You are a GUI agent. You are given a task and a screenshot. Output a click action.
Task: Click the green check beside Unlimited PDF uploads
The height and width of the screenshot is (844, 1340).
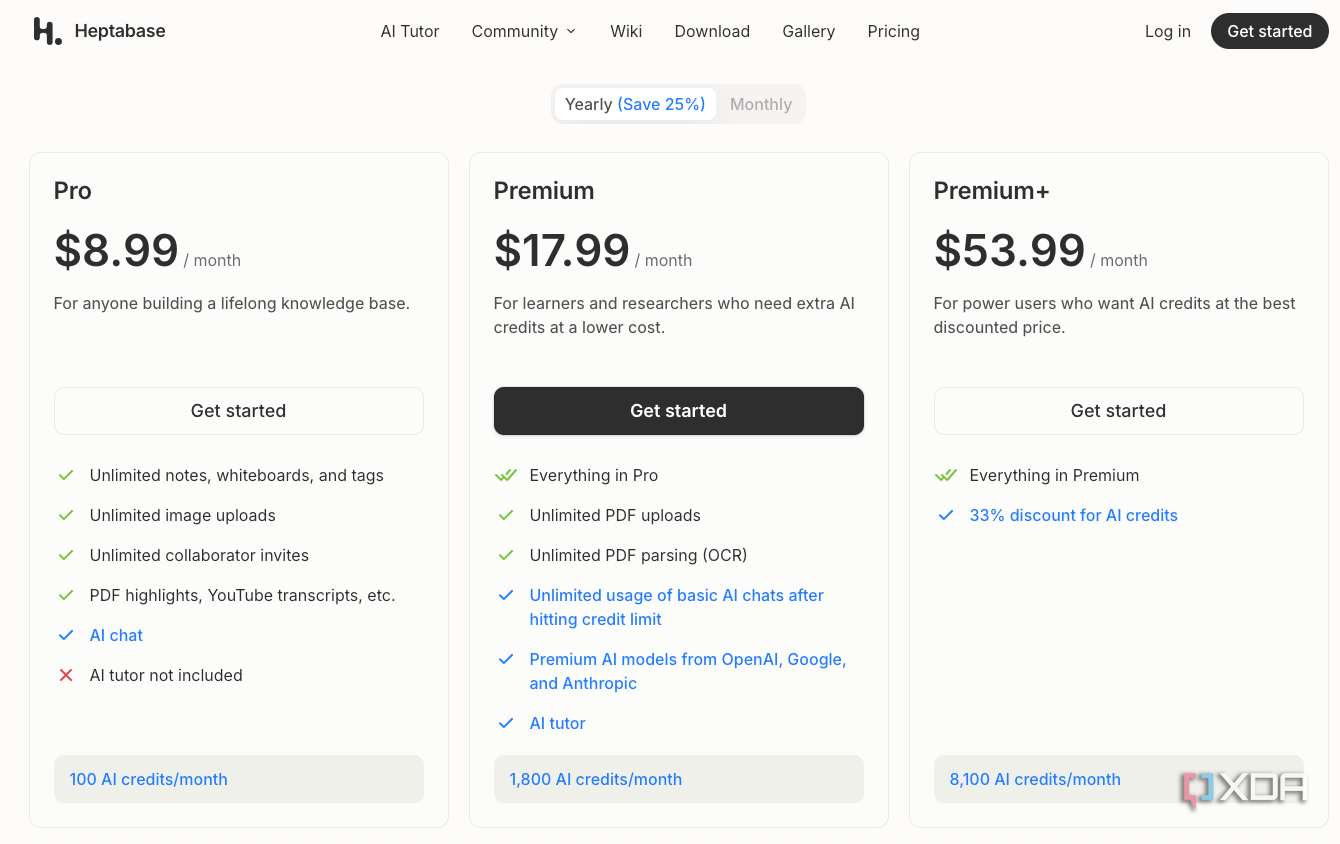click(506, 515)
